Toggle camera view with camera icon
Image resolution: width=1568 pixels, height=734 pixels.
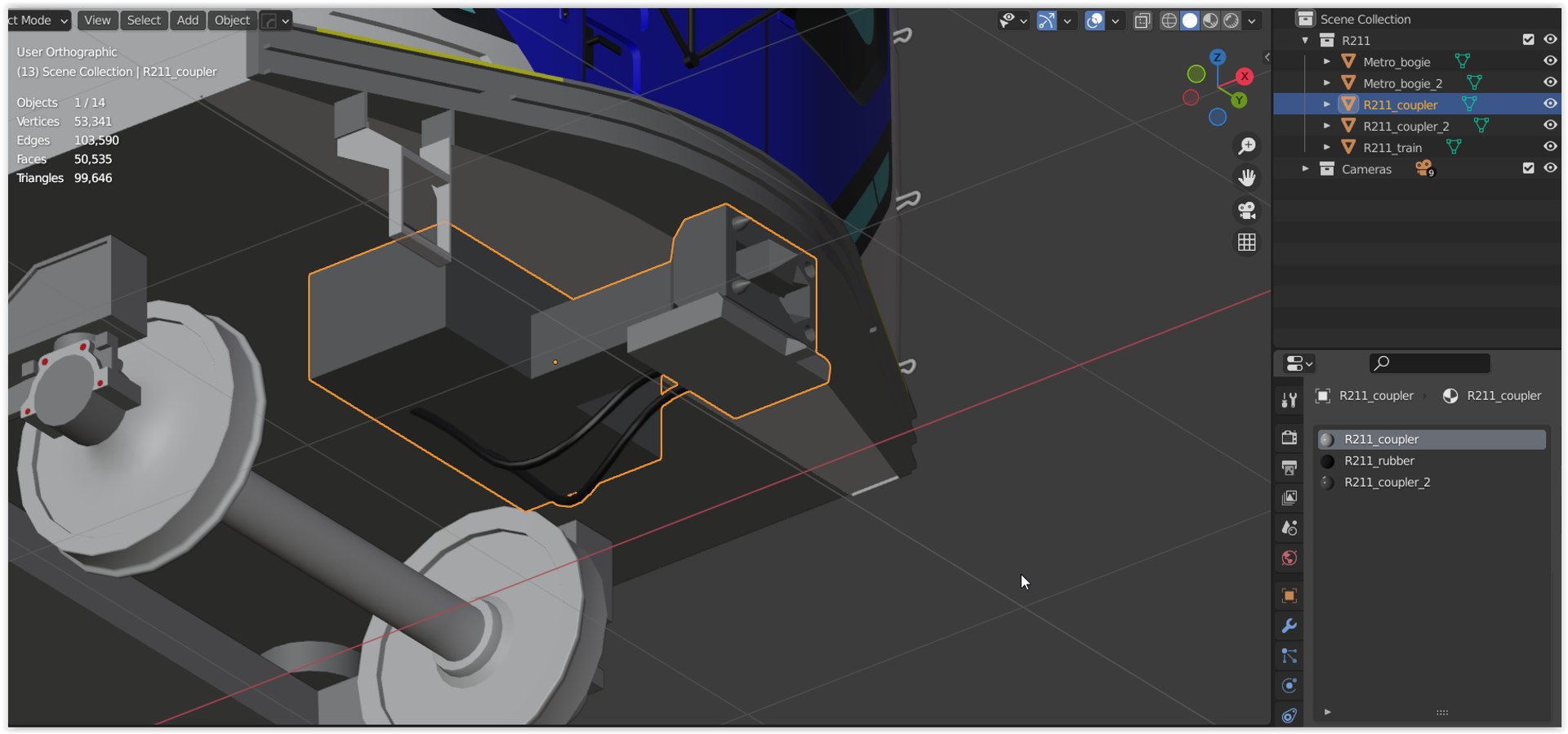point(1247,210)
